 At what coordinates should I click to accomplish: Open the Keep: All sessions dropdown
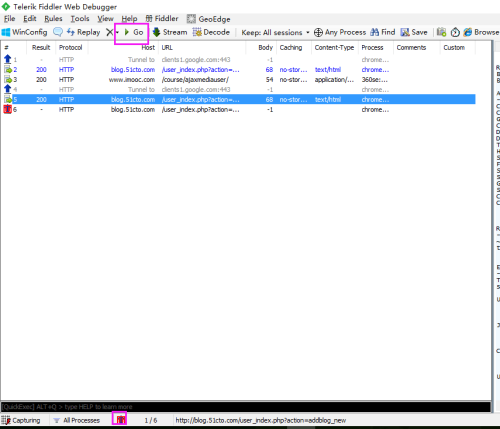[275, 32]
